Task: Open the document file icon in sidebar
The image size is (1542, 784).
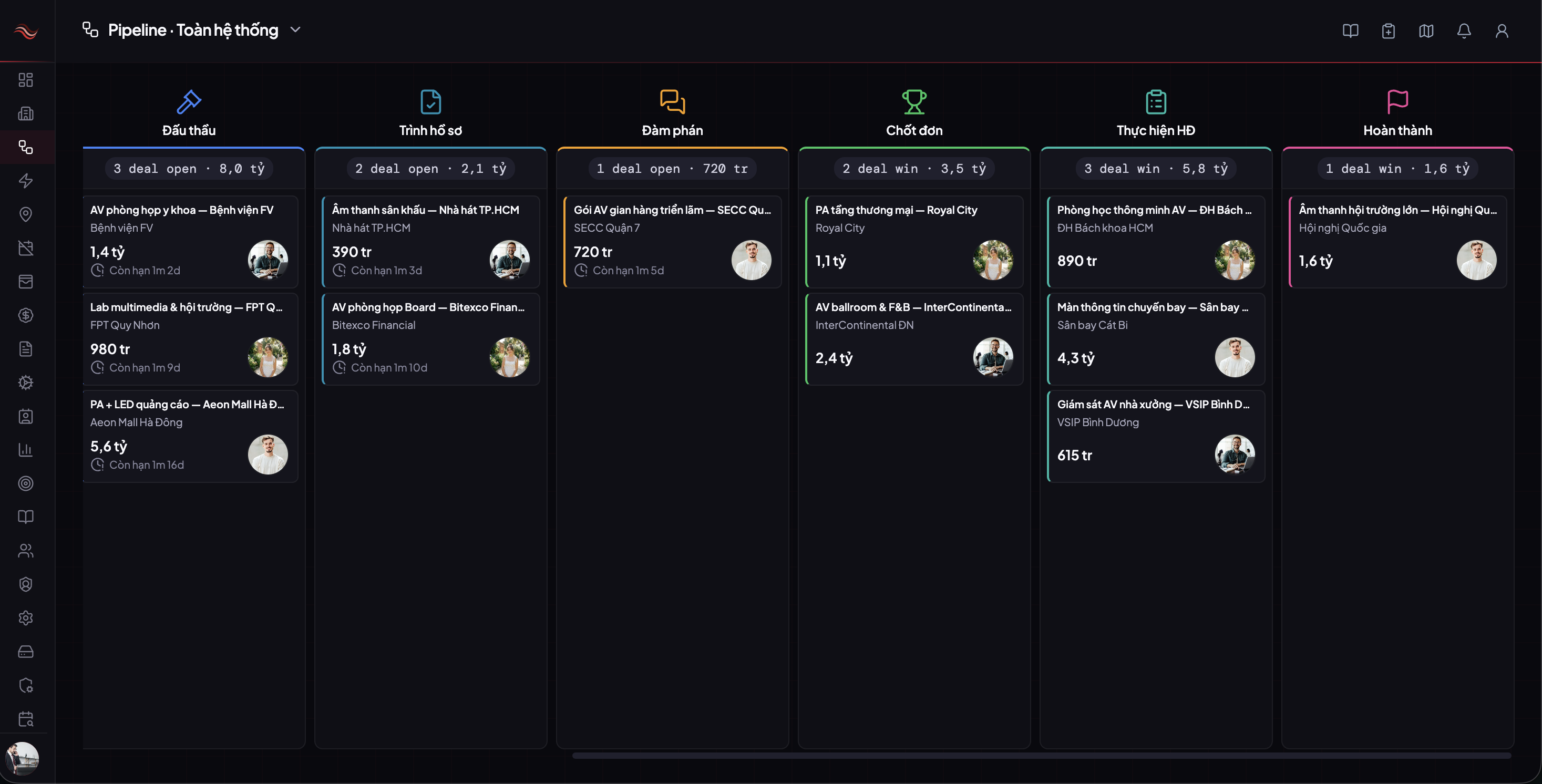Action: coord(26,349)
